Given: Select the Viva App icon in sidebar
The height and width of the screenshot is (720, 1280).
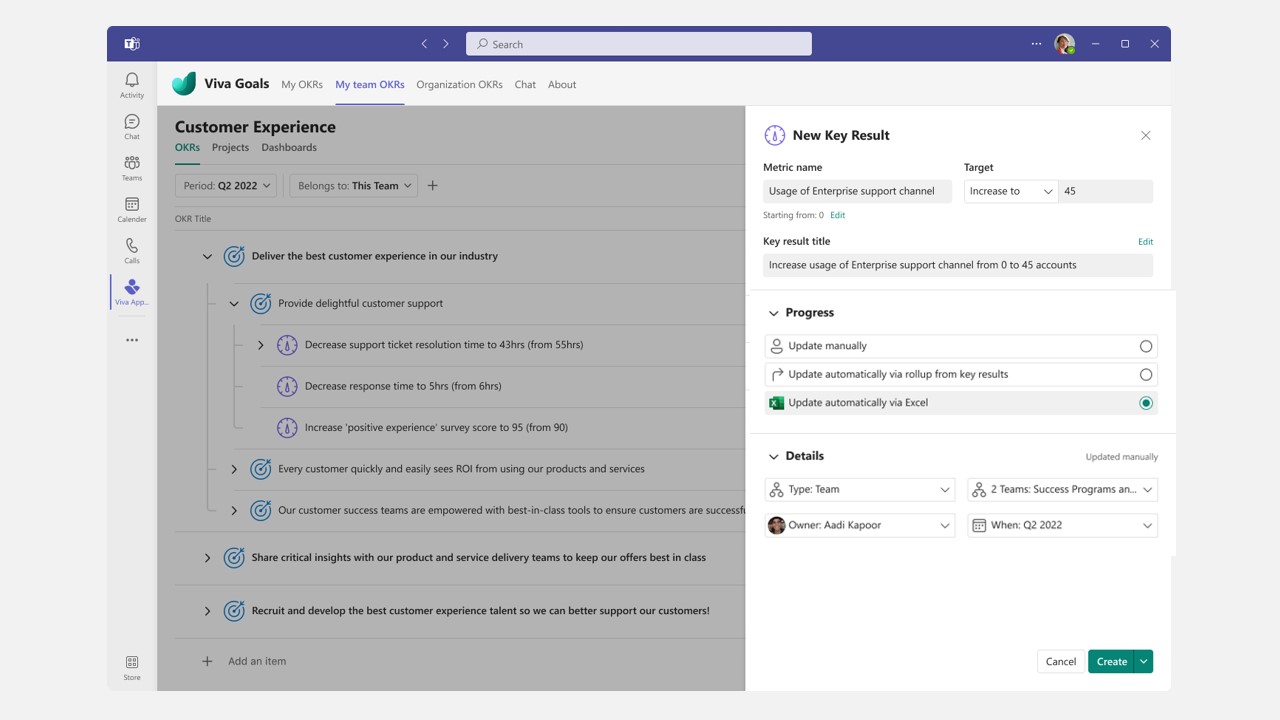Looking at the screenshot, I should point(132,292).
